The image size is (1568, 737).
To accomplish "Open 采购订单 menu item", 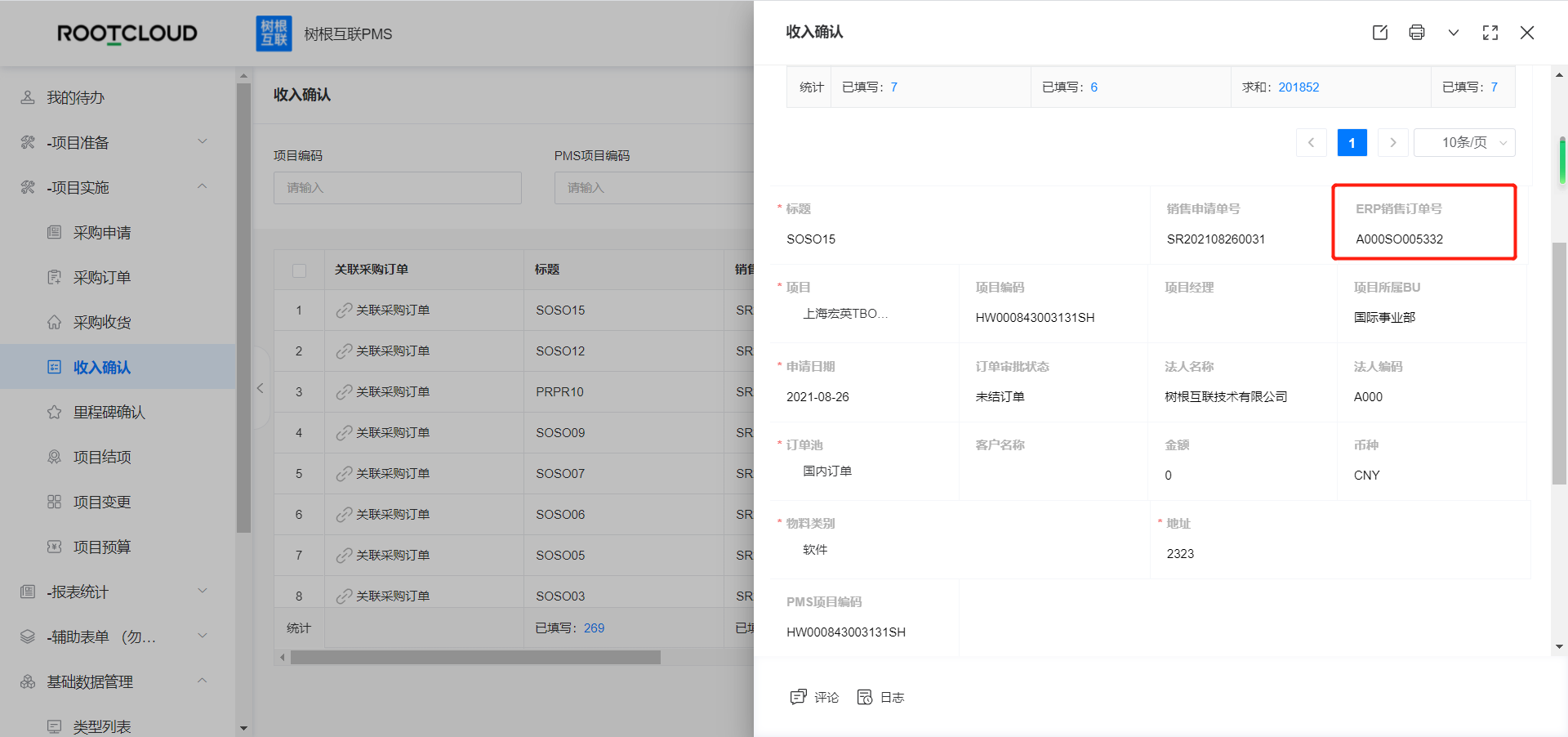I will pyautogui.click(x=118, y=277).
